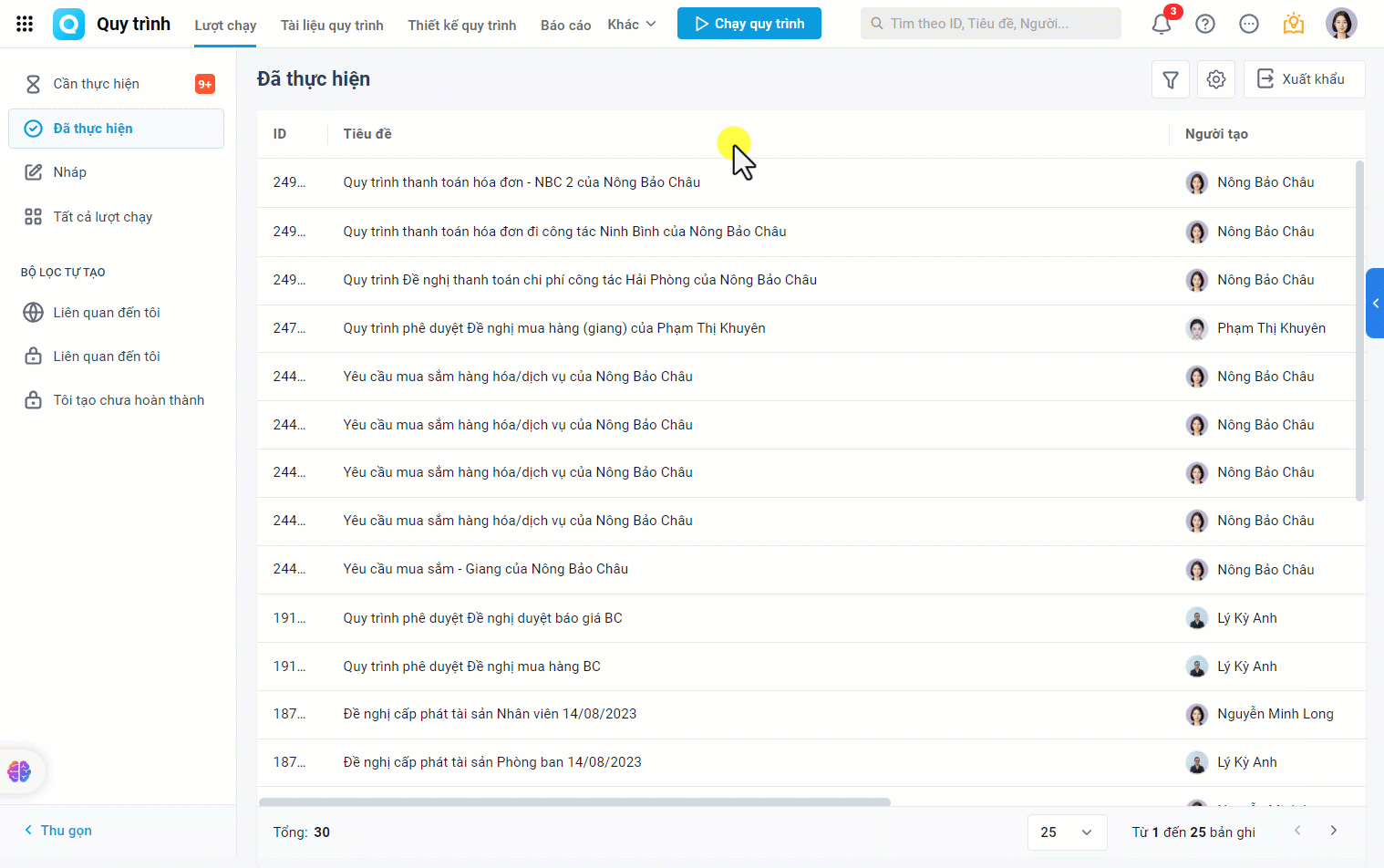The width and height of the screenshot is (1384, 868).
Task: Switch to Lượt chạy tab
Action: [225, 25]
